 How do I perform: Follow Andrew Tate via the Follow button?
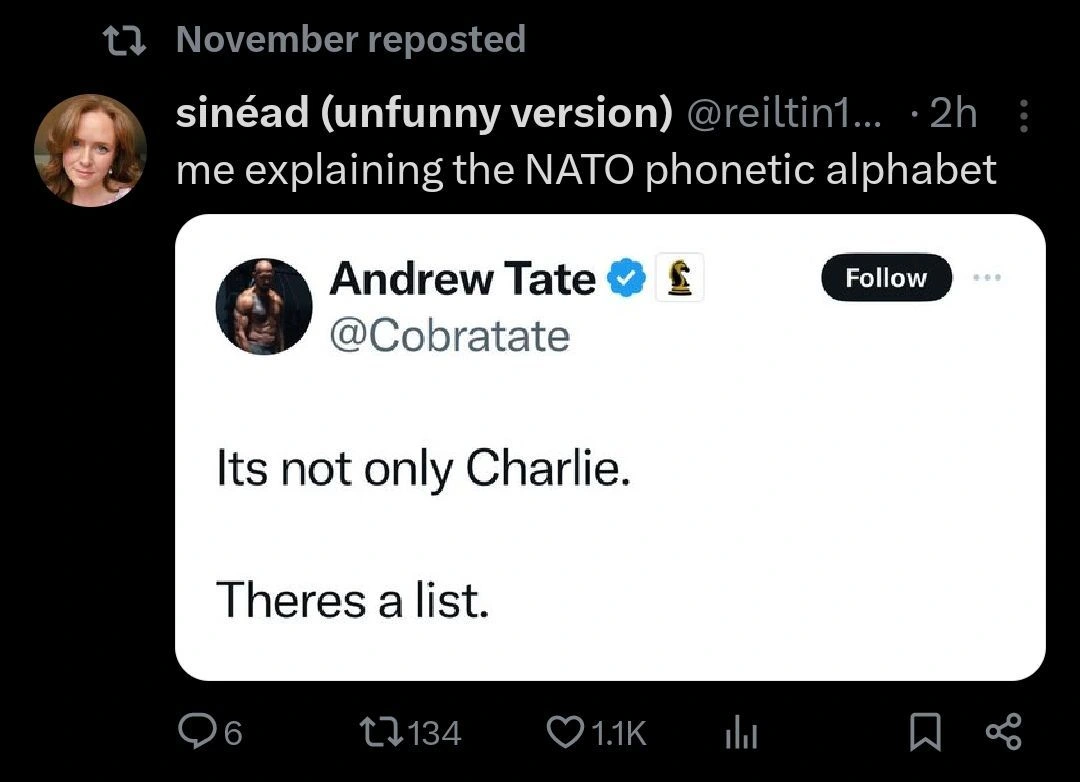tap(885, 278)
